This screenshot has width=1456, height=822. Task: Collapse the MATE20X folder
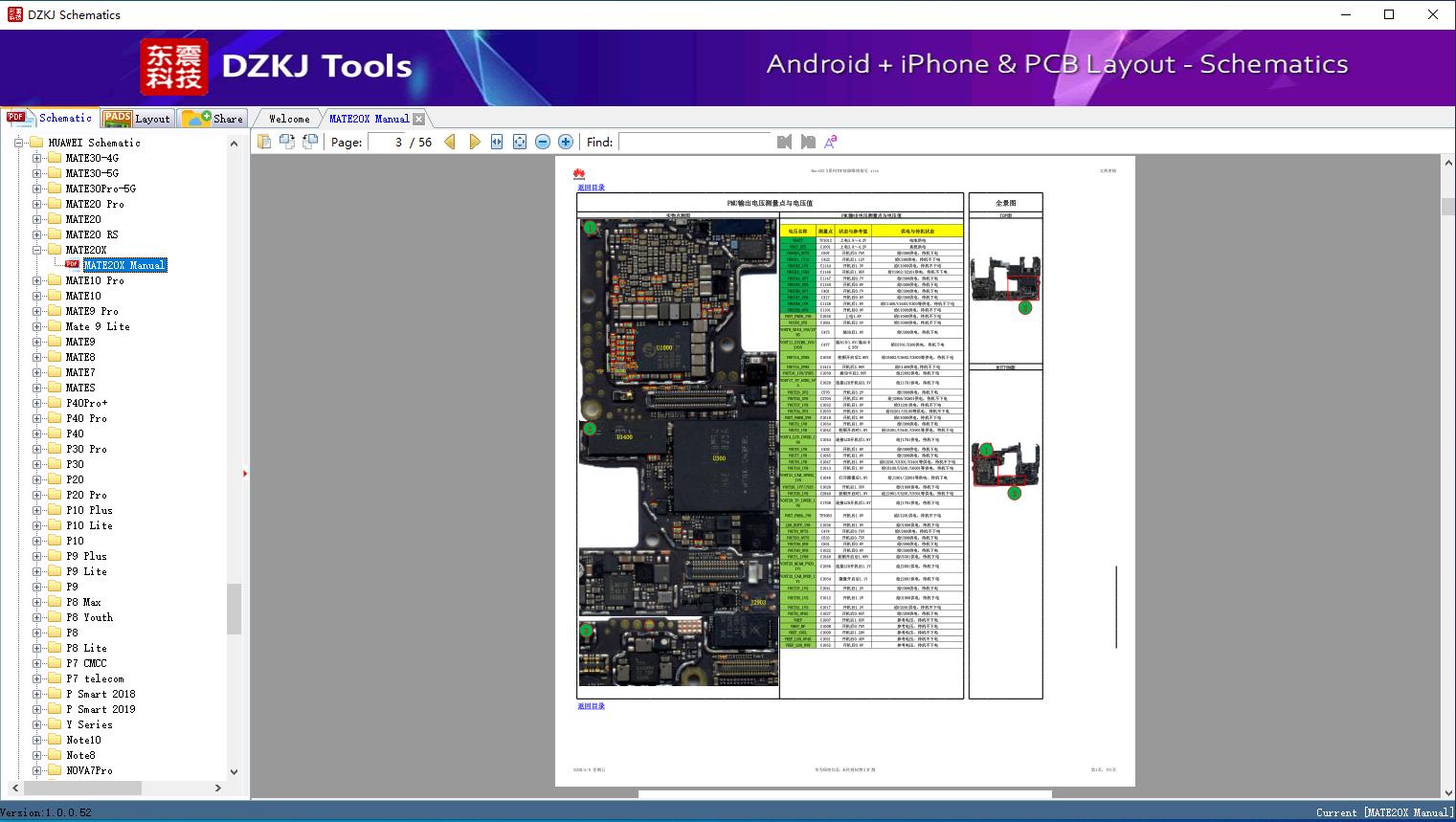pos(37,250)
